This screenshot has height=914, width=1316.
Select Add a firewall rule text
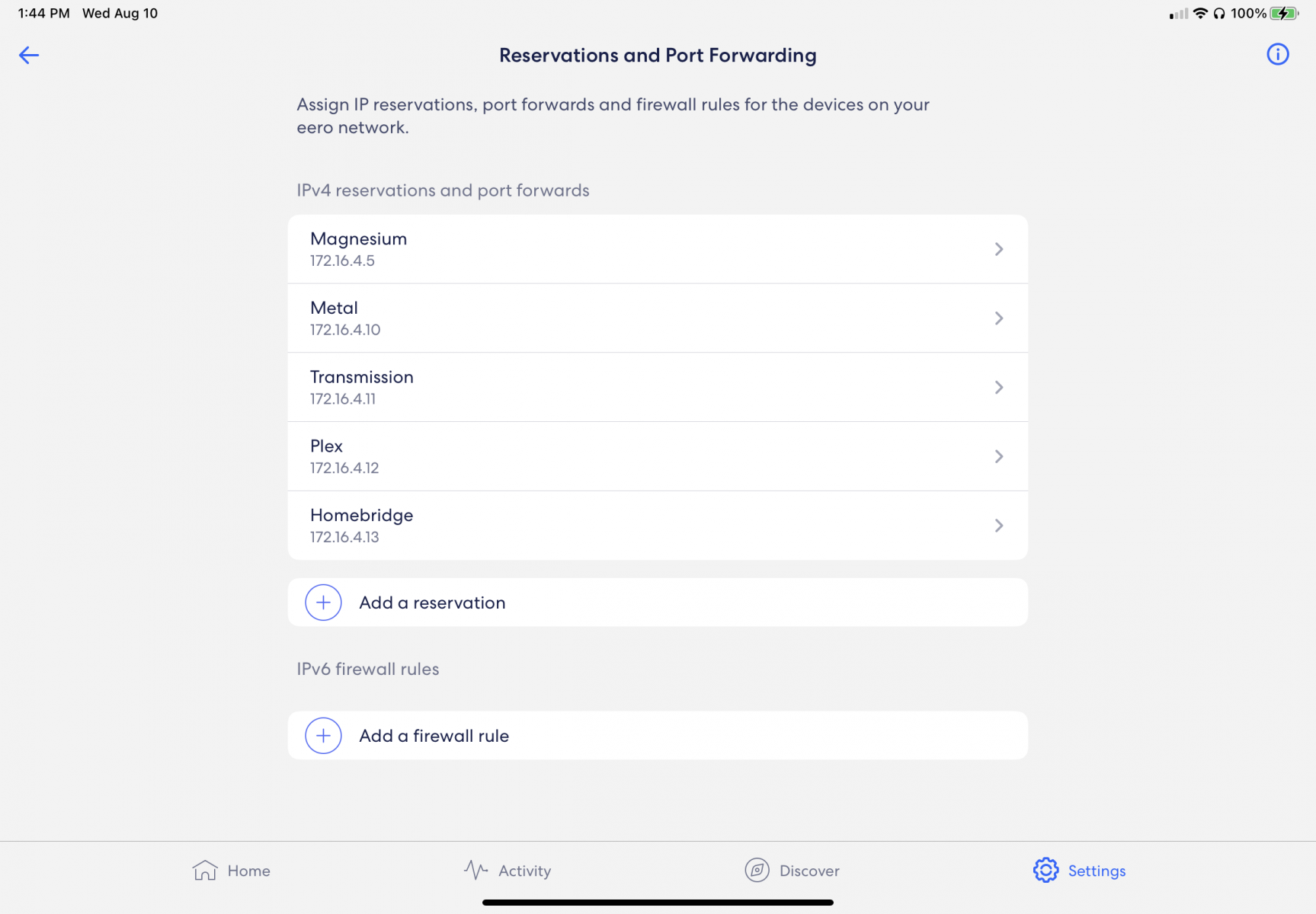pyautogui.click(x=434, y=736)
